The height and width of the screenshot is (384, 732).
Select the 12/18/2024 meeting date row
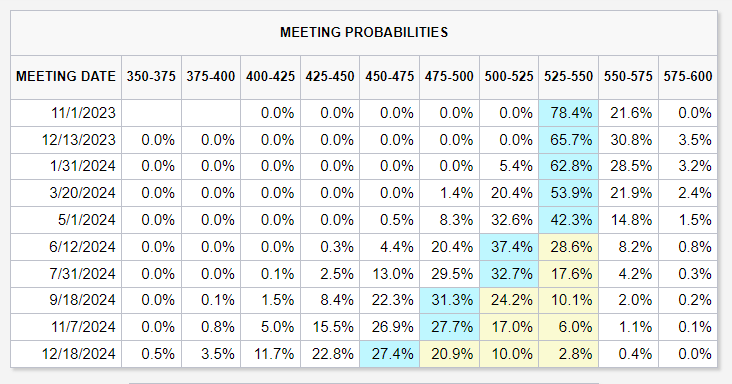click(364, 354)
